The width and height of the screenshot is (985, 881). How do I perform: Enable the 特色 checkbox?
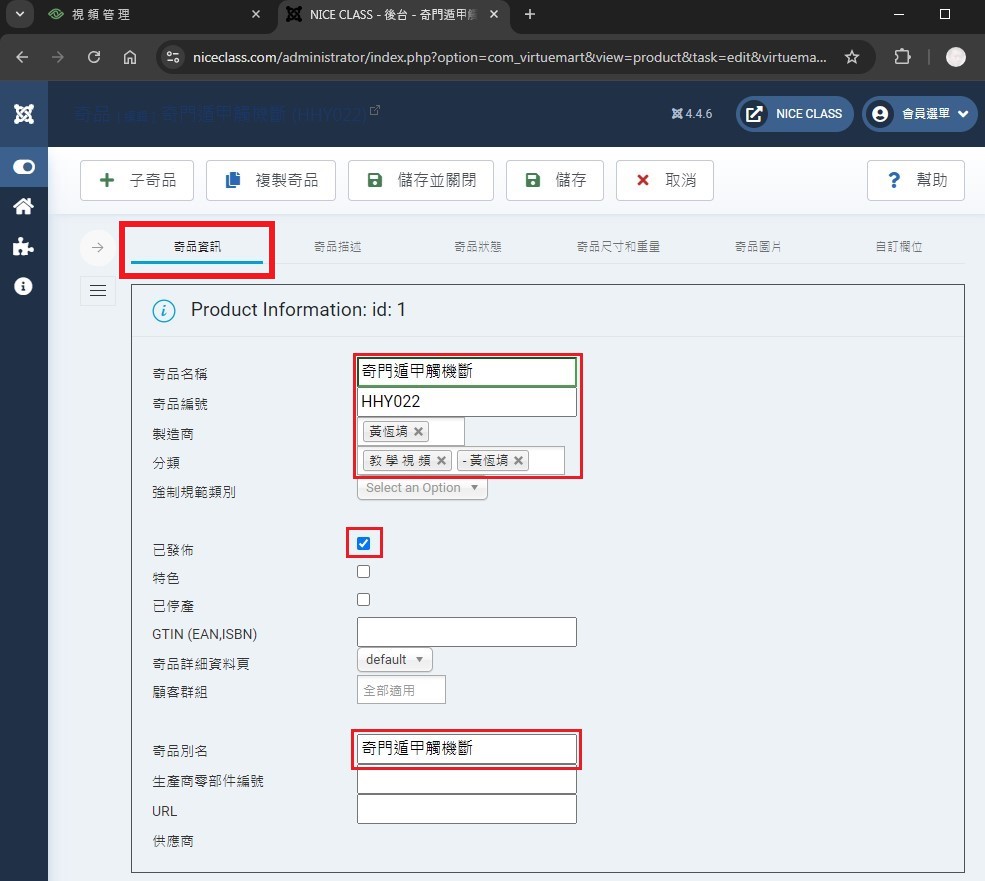(363, 572)
